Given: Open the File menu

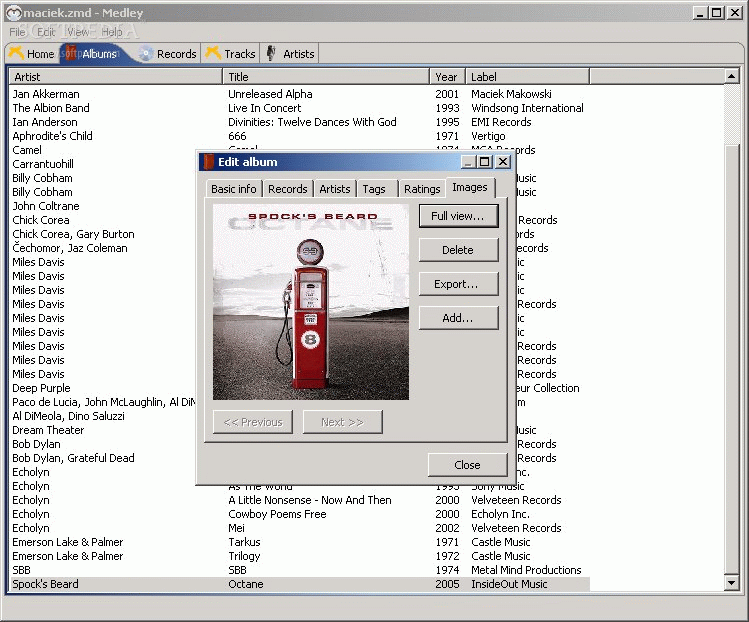Looking at the screenshot, I should pyautogui.click(x=17, y=32).
